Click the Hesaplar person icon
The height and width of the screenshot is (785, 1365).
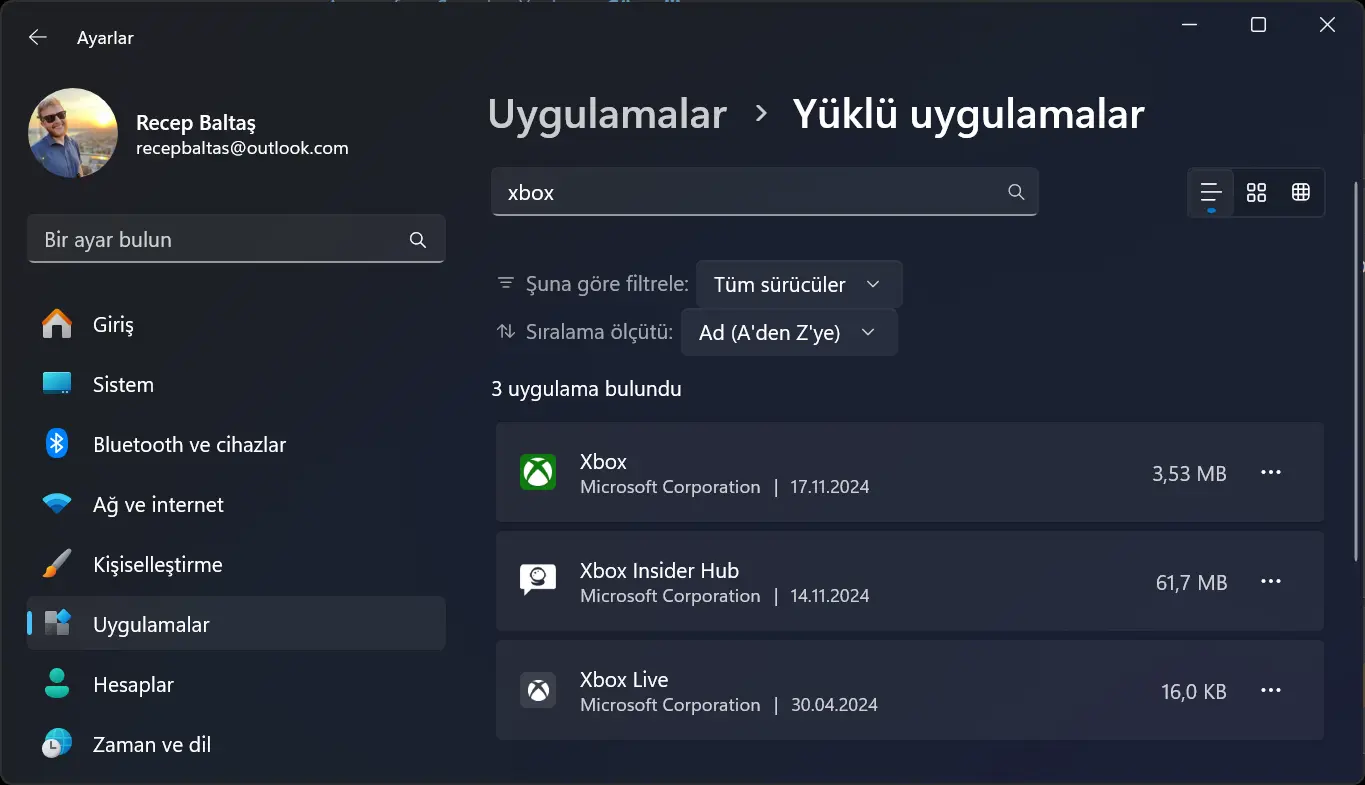click(57, 684)
